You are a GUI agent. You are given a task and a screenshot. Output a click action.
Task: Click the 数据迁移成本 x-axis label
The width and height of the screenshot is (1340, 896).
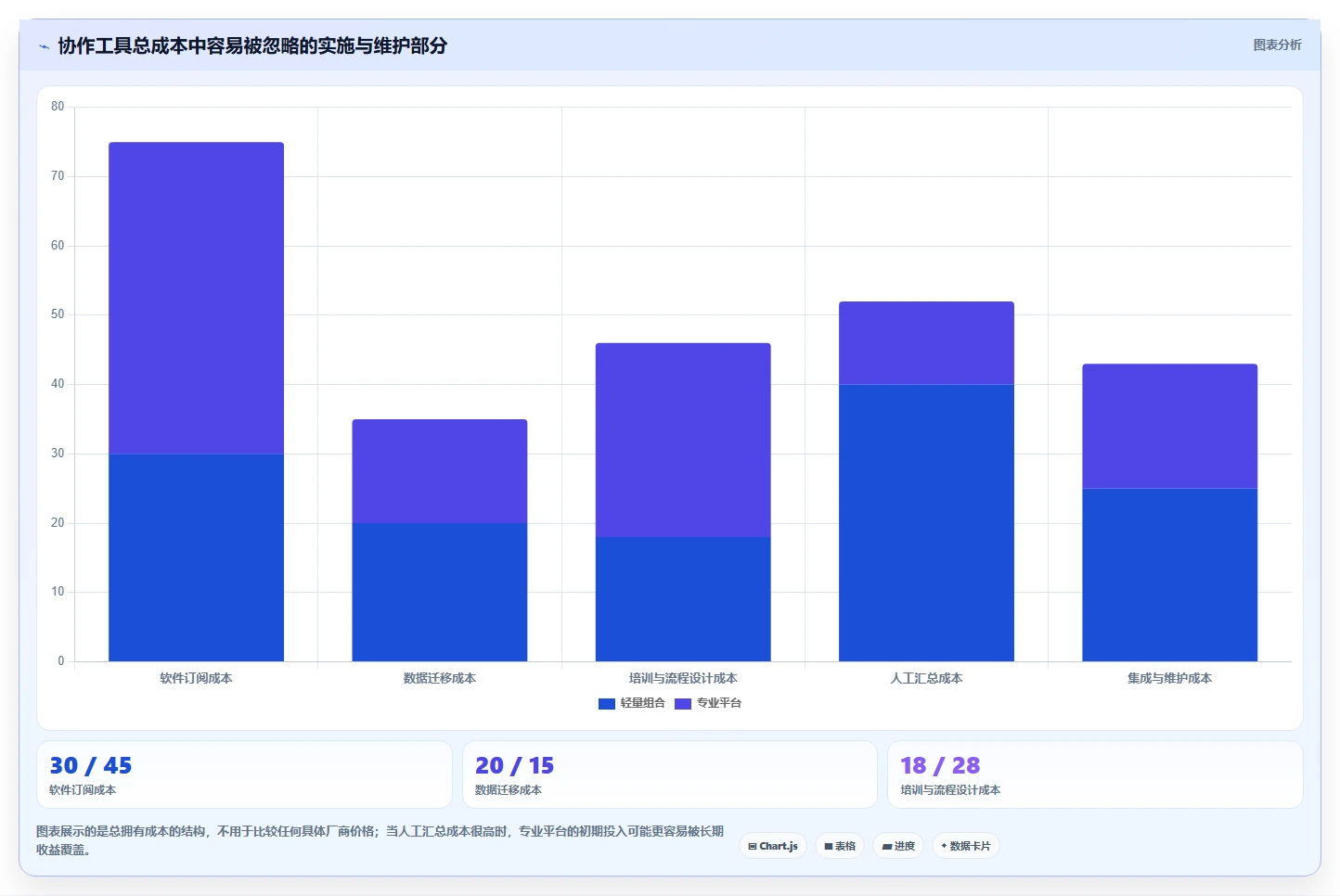pos(440,678)
